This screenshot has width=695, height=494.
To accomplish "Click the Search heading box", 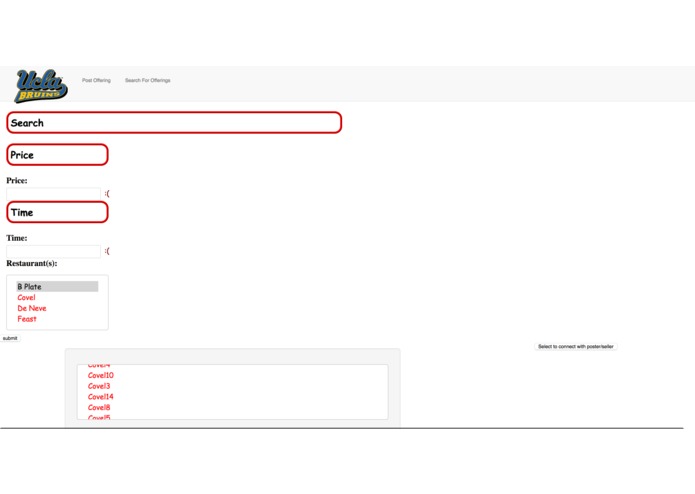I will tap(174, 123).
